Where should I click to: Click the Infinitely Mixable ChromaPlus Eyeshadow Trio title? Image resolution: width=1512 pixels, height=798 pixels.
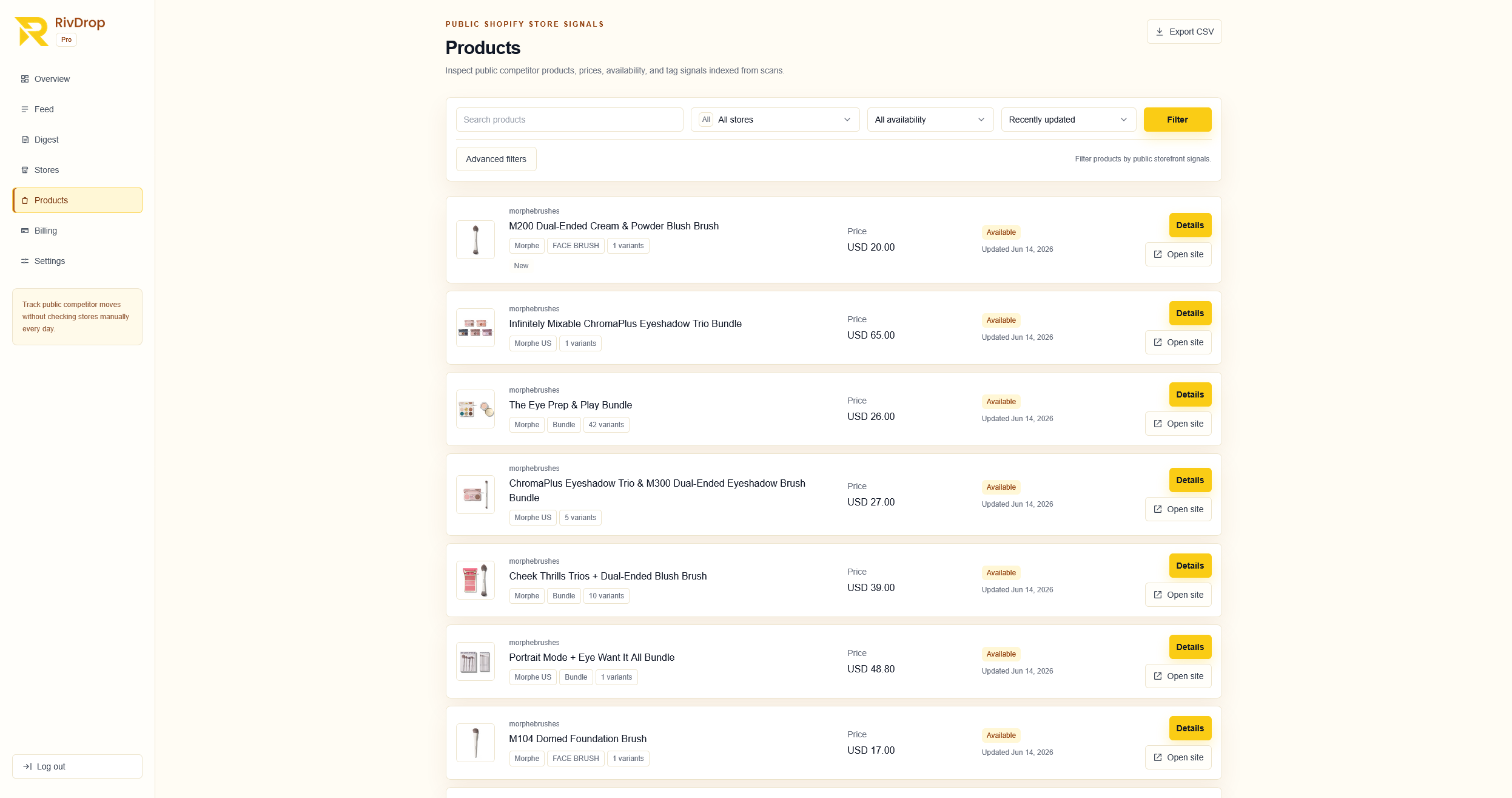[625, 324]
